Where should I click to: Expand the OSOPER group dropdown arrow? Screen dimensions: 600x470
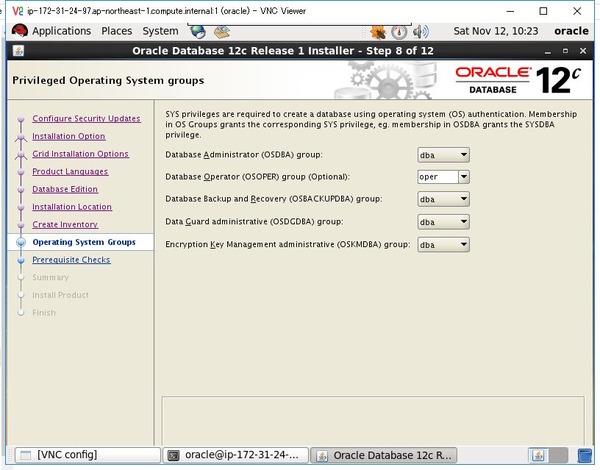[464, 177]
